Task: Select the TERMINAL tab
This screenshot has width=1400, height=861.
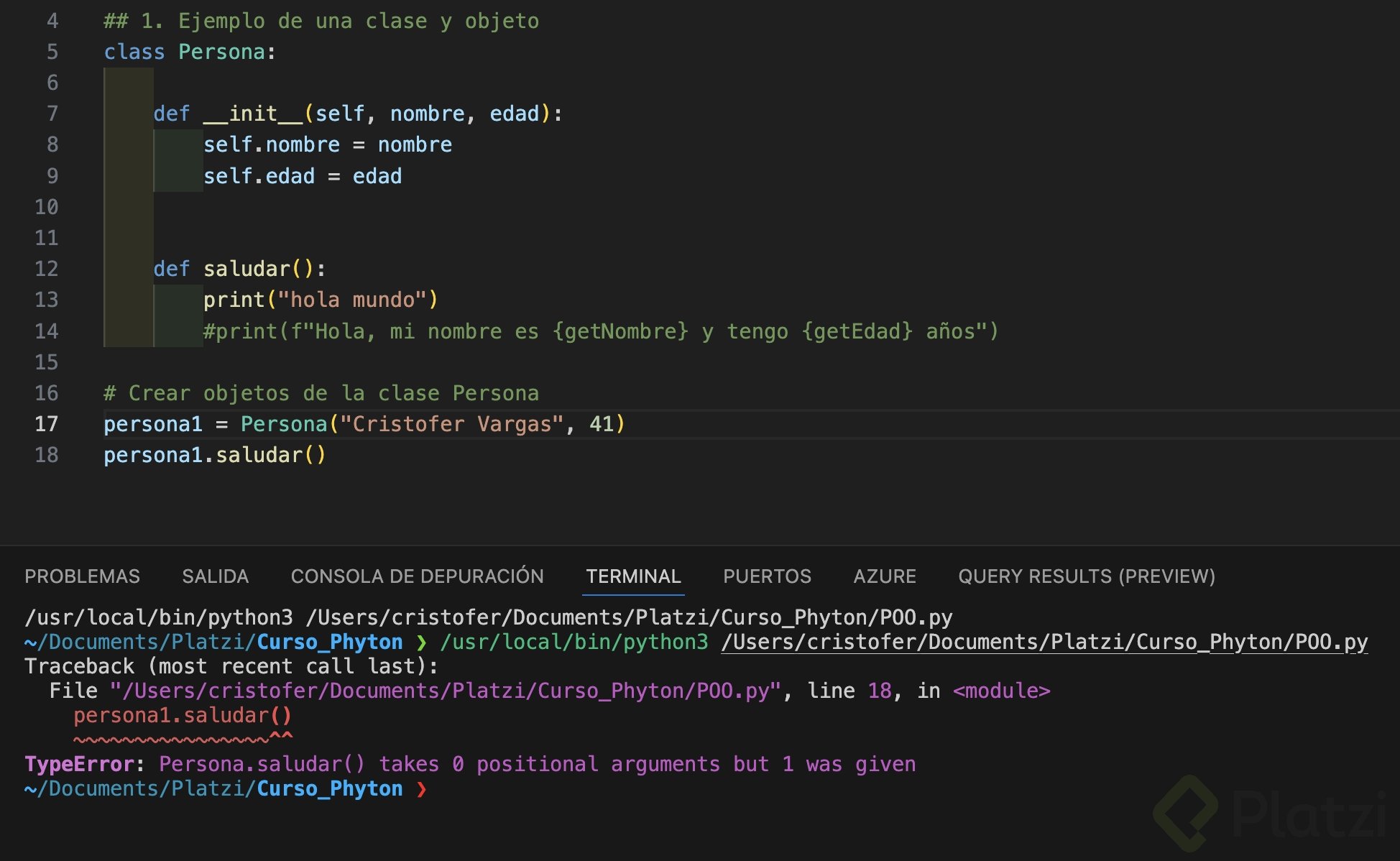Action: click(x=632, y=576)
